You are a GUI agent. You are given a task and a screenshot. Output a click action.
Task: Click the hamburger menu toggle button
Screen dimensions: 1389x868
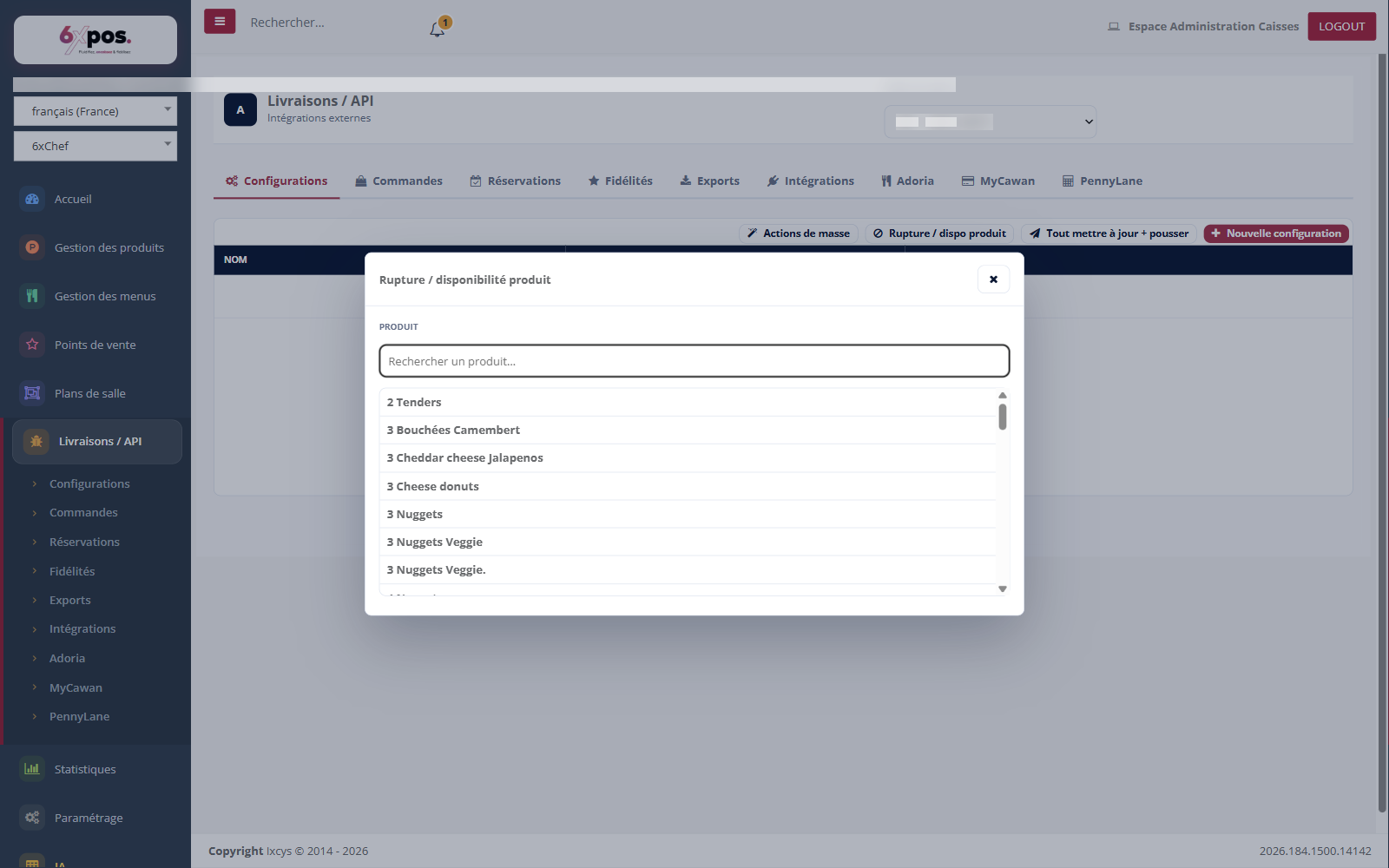220,22
